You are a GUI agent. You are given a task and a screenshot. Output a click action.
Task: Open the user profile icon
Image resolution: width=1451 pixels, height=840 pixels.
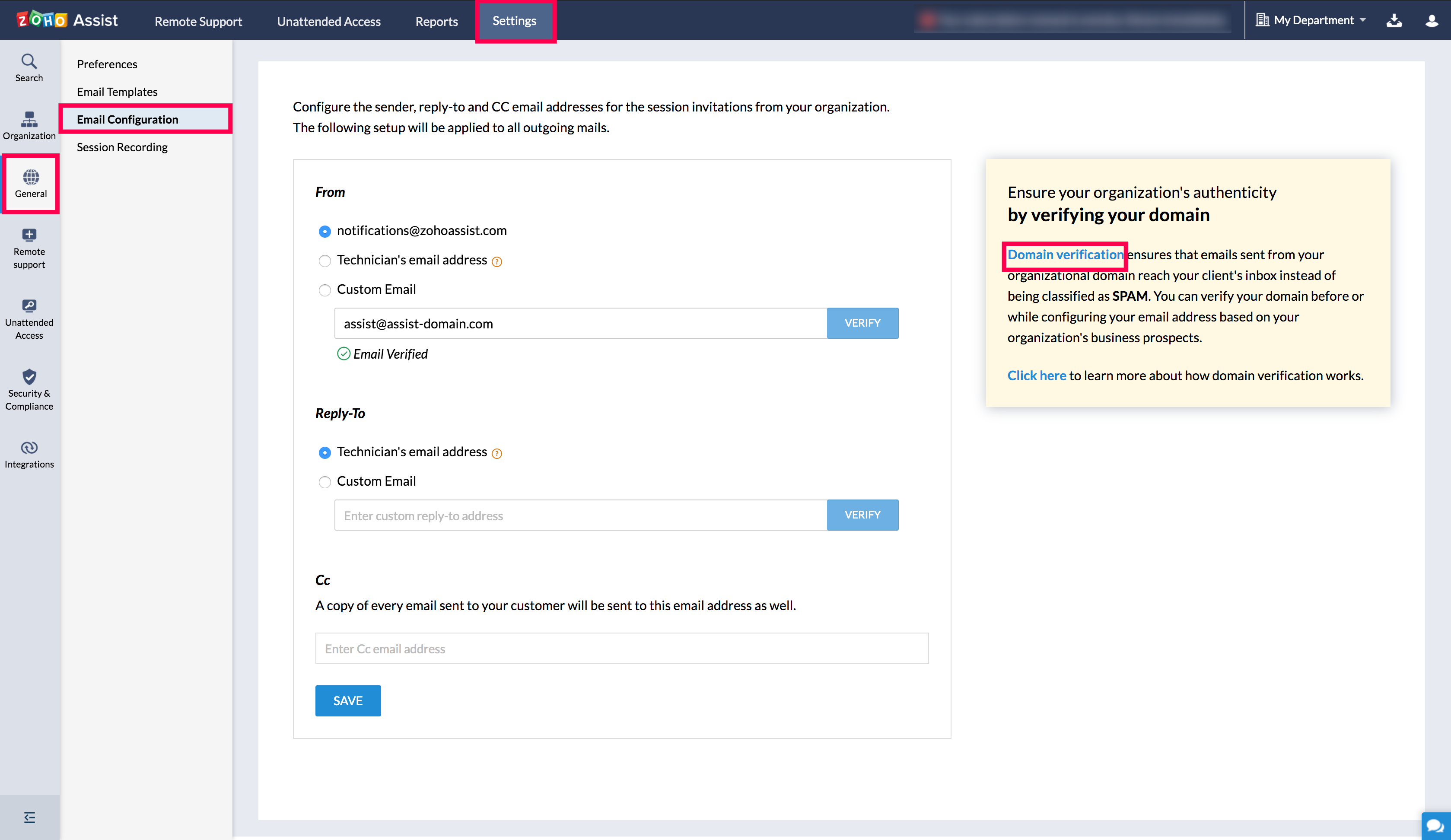coord(1432,21)
